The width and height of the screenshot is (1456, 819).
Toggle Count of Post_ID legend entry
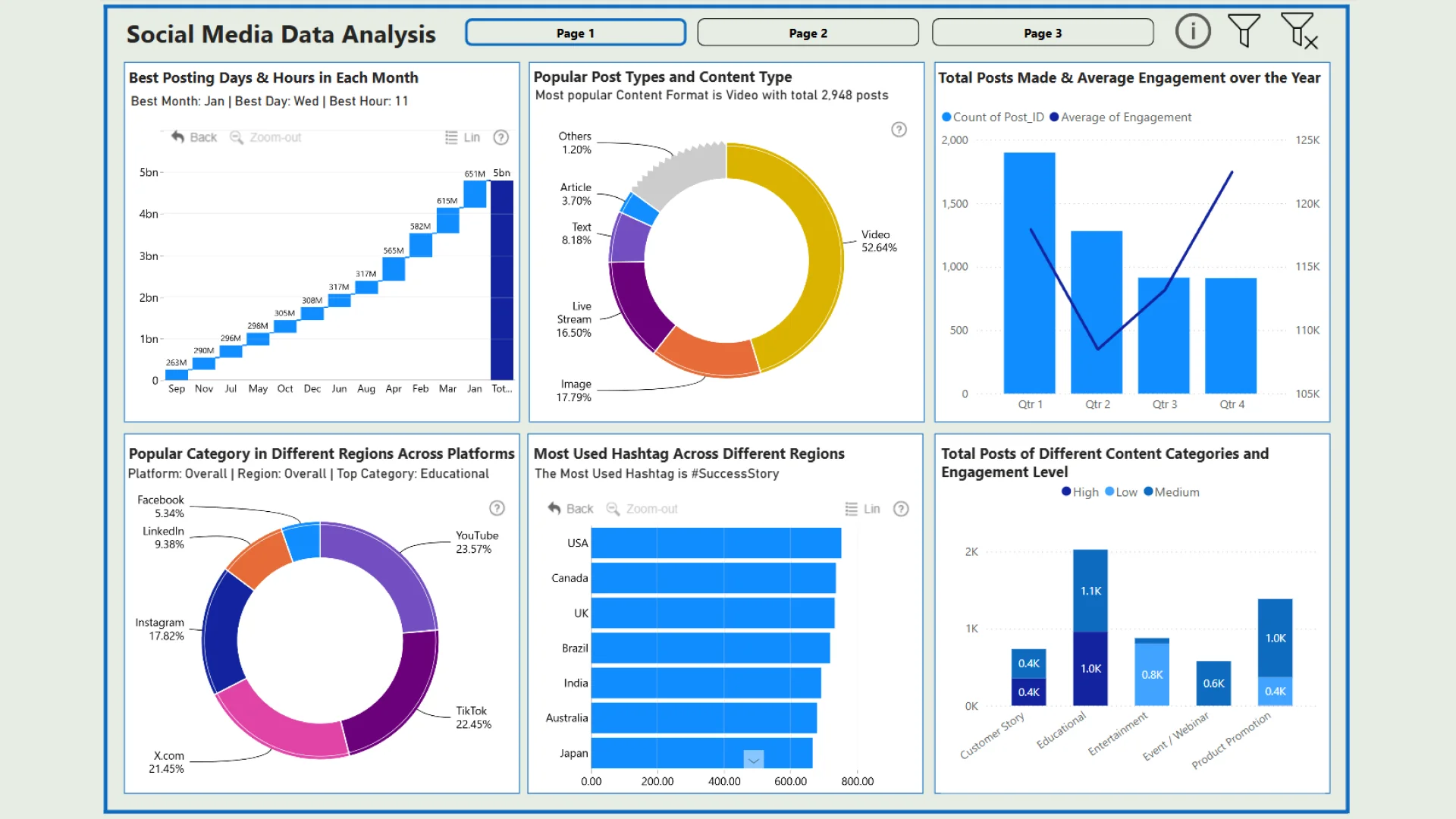click(x=993, y=117)
